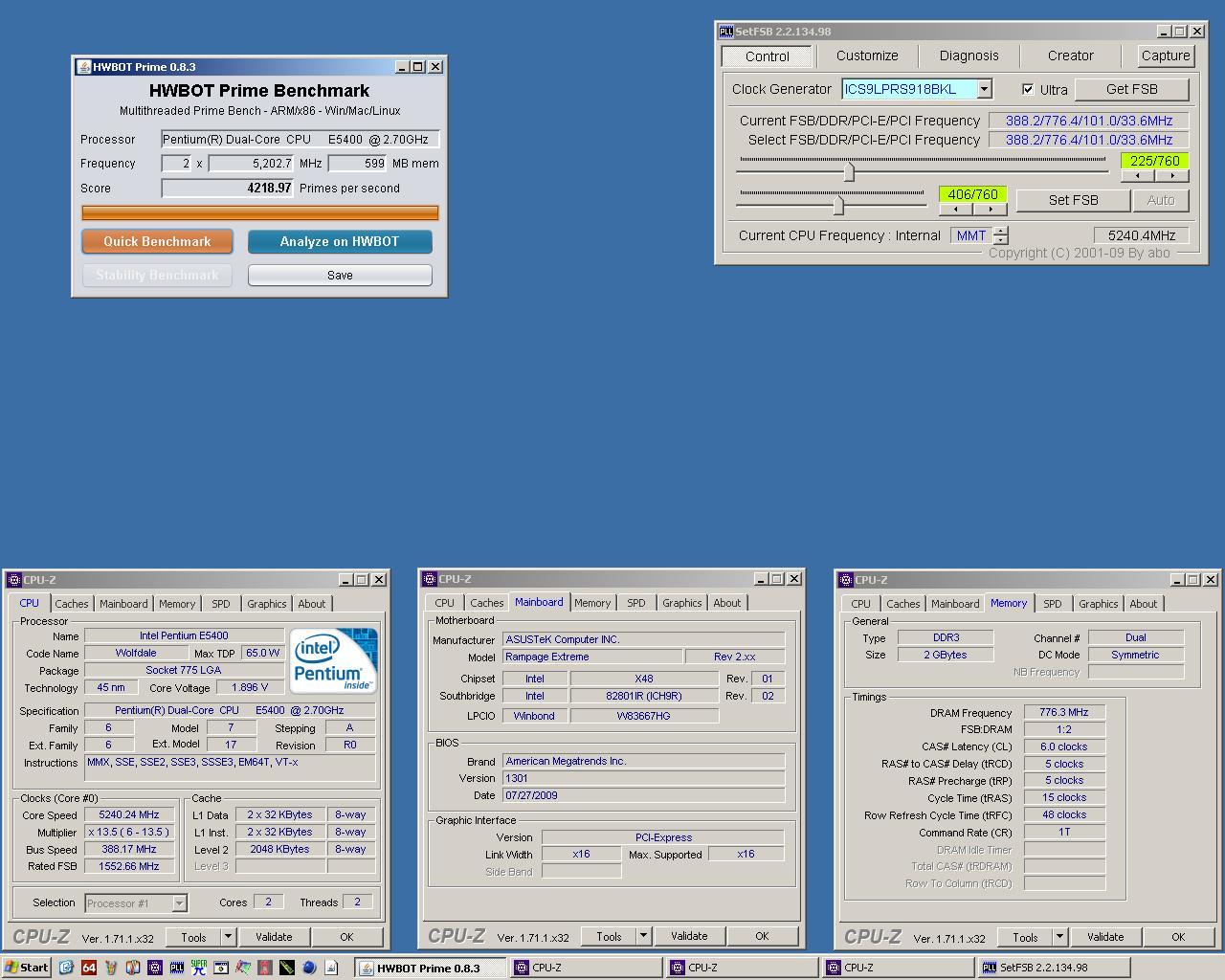
Task: Open About tab in CPU-Z CPU window
Action: pos(311,604)
